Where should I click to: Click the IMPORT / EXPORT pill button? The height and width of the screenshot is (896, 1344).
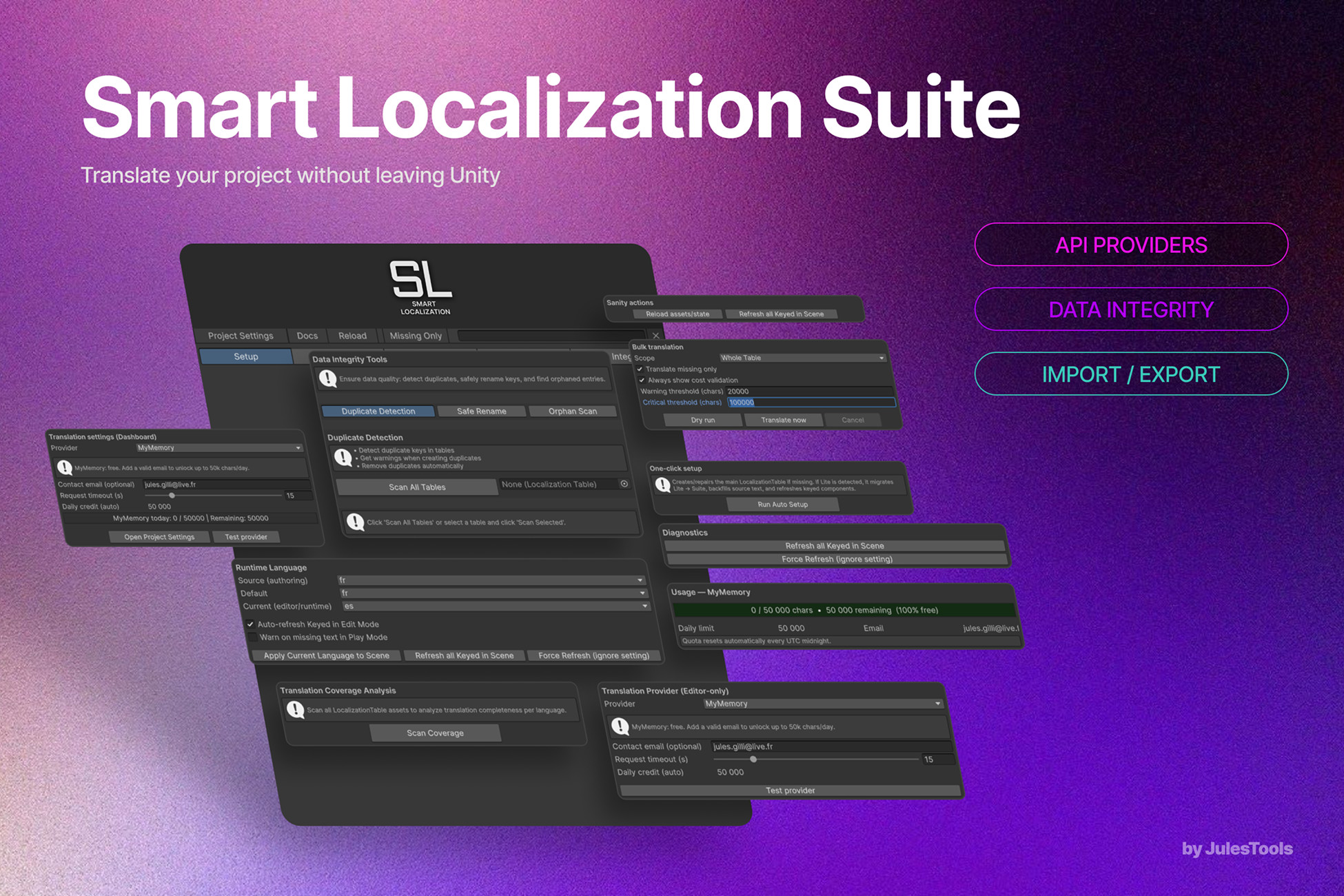1131,374
